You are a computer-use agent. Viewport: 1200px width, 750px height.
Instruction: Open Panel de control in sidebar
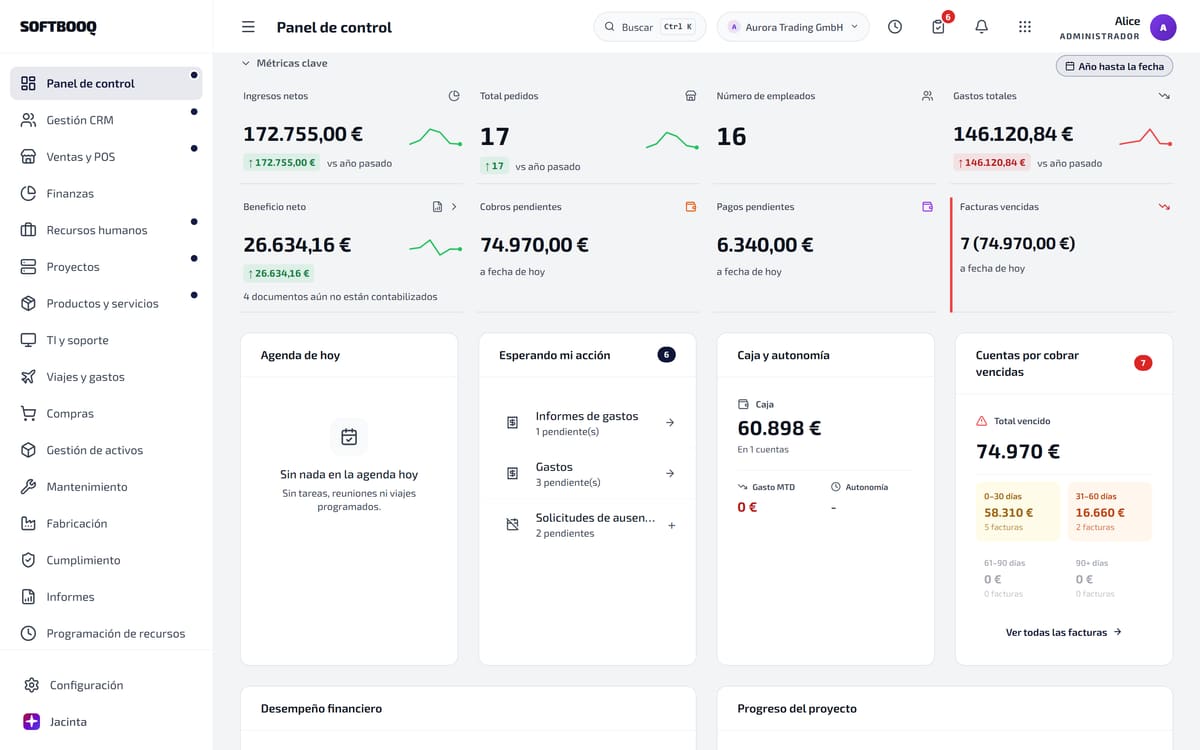pyautogui.click(x=106, y=83)
